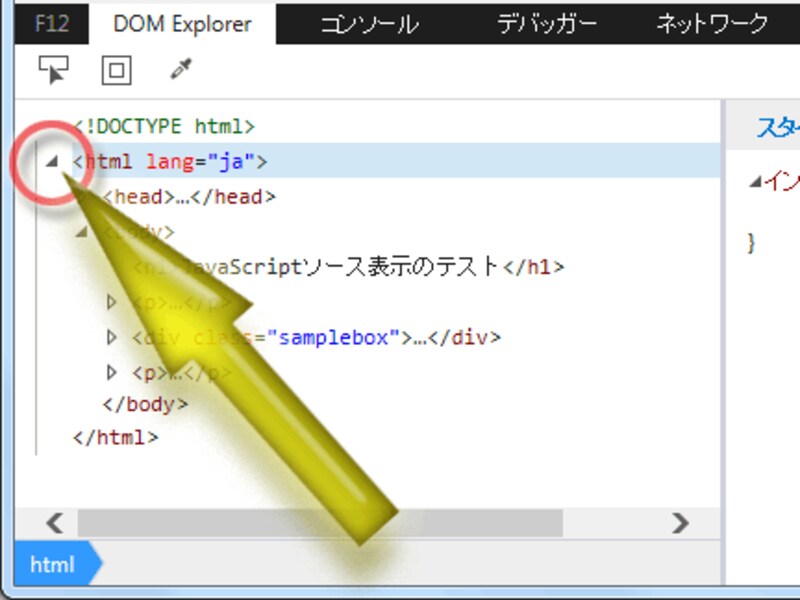Collapse the html lang="ja" node

(52, 162)
